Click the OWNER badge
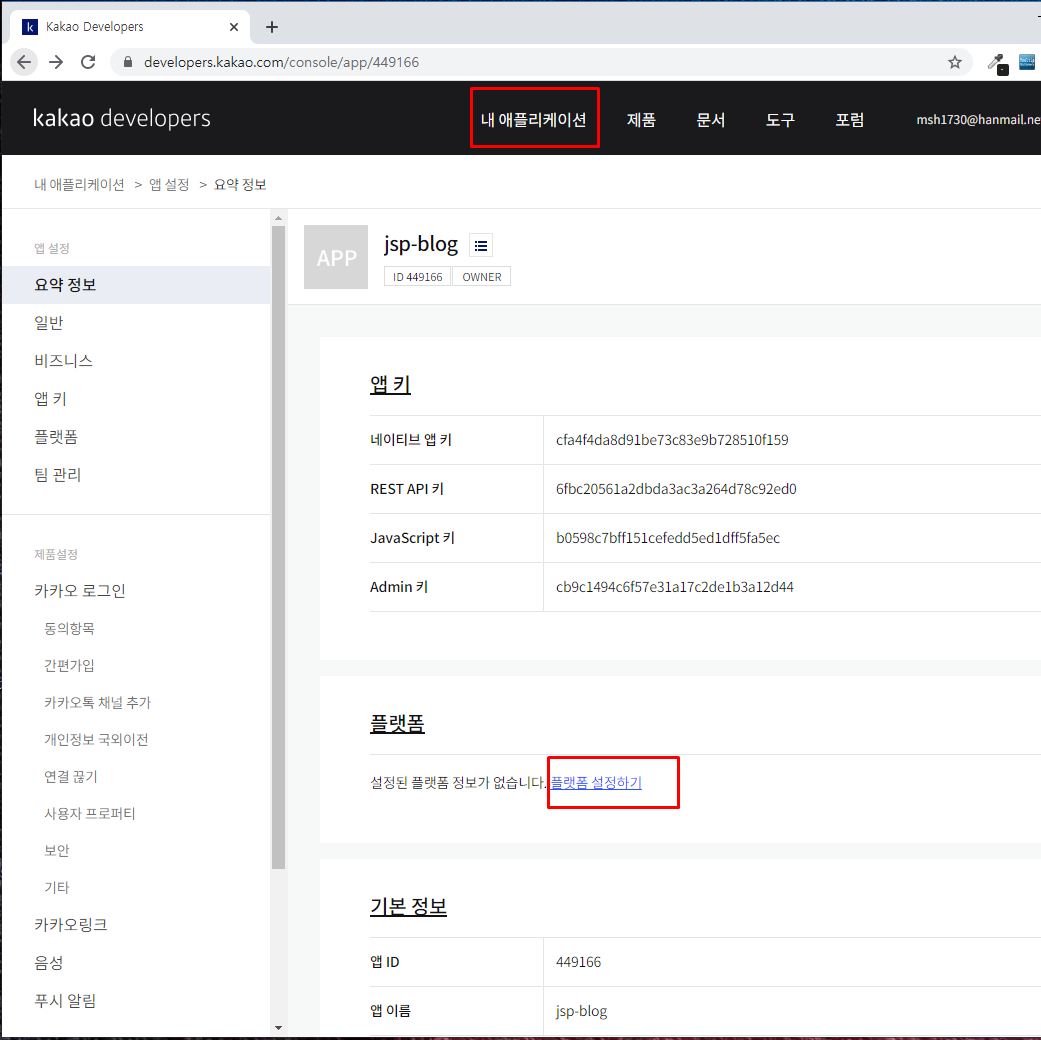 (481, 277)
